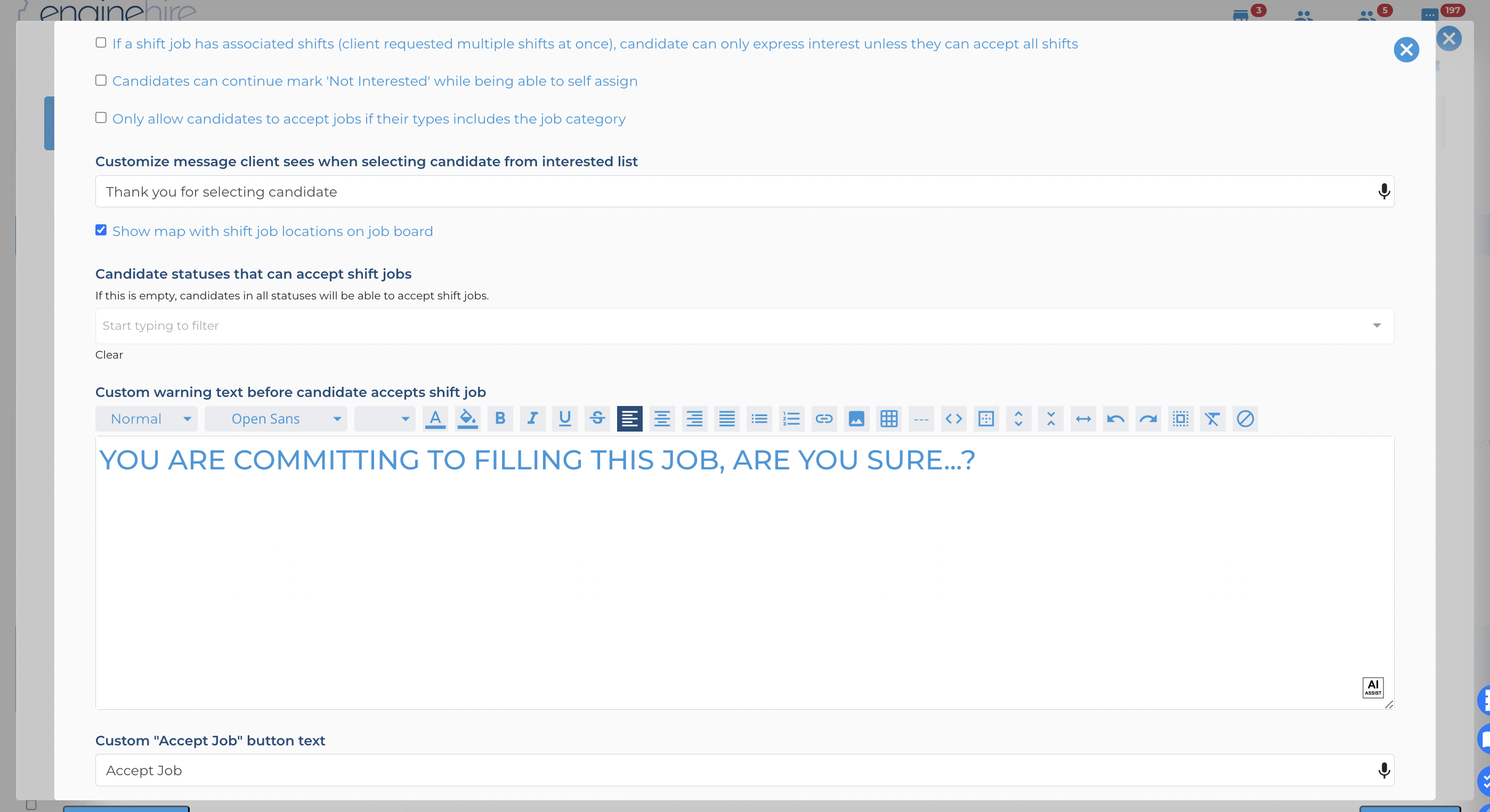
Task: Insert a horizontal rule line
Action: [921, 418]
